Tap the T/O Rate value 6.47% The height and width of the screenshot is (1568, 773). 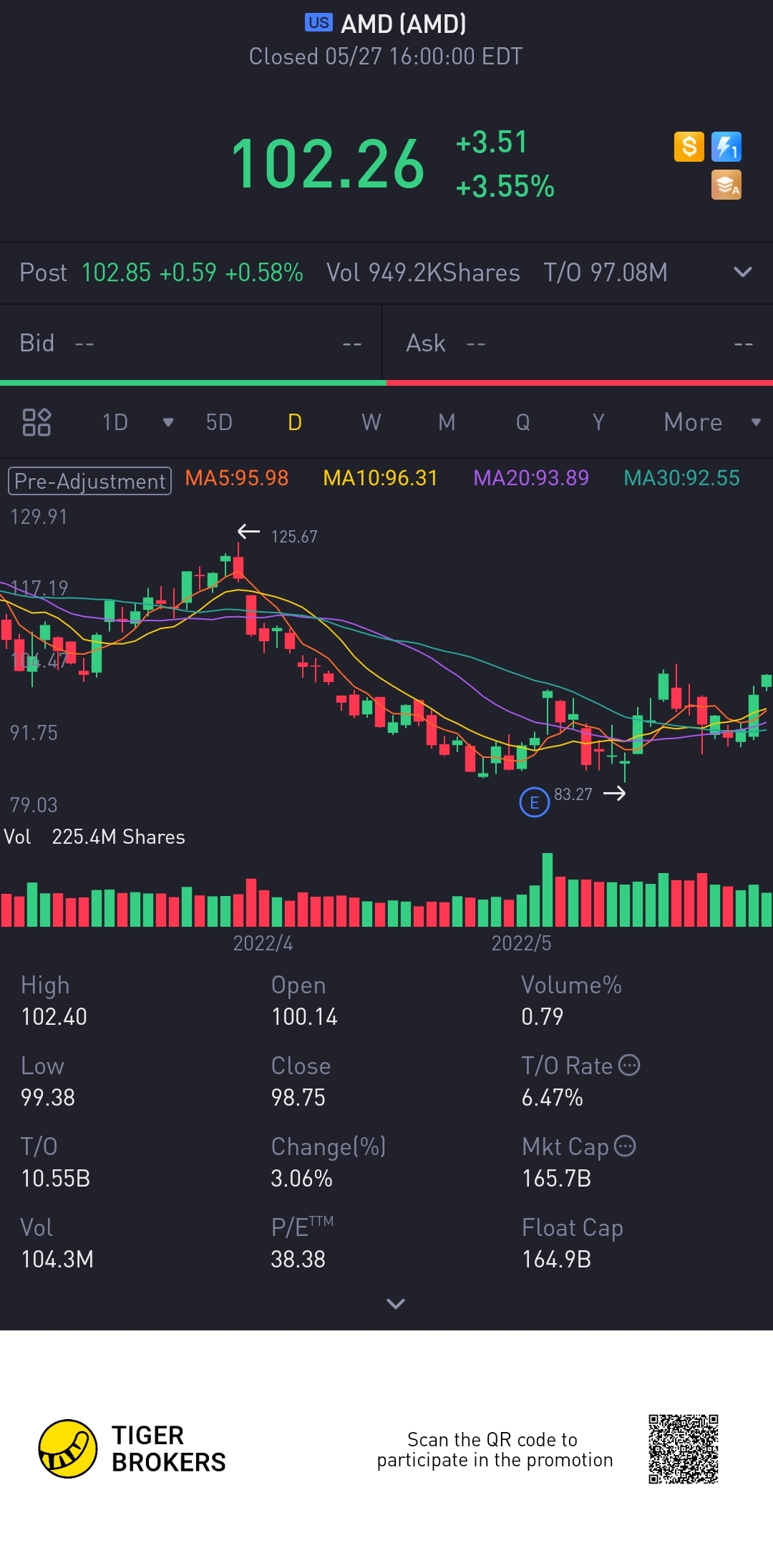[x=552, y=1098]
